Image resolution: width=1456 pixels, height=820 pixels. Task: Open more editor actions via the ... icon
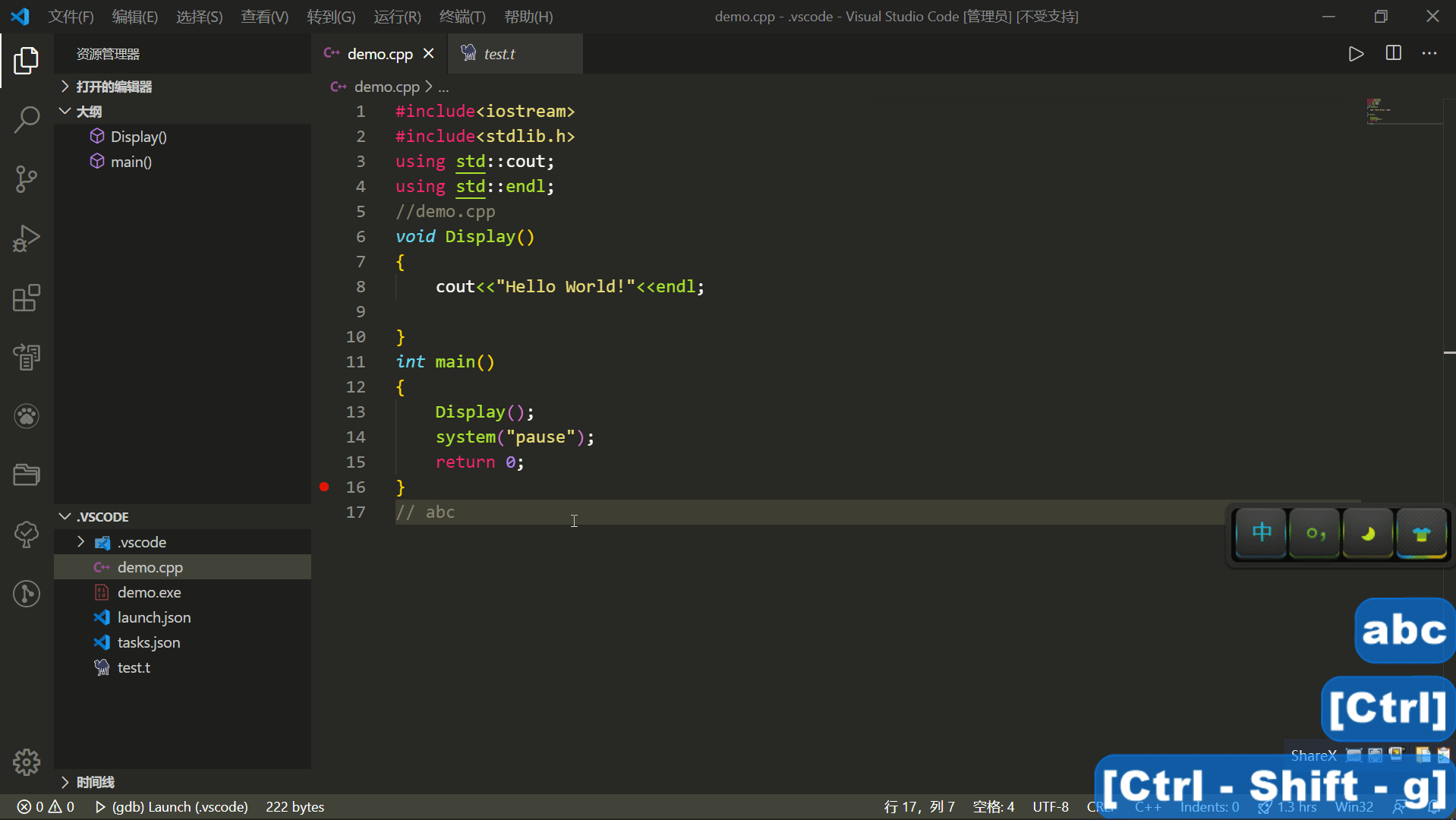tap(1430, 53)
